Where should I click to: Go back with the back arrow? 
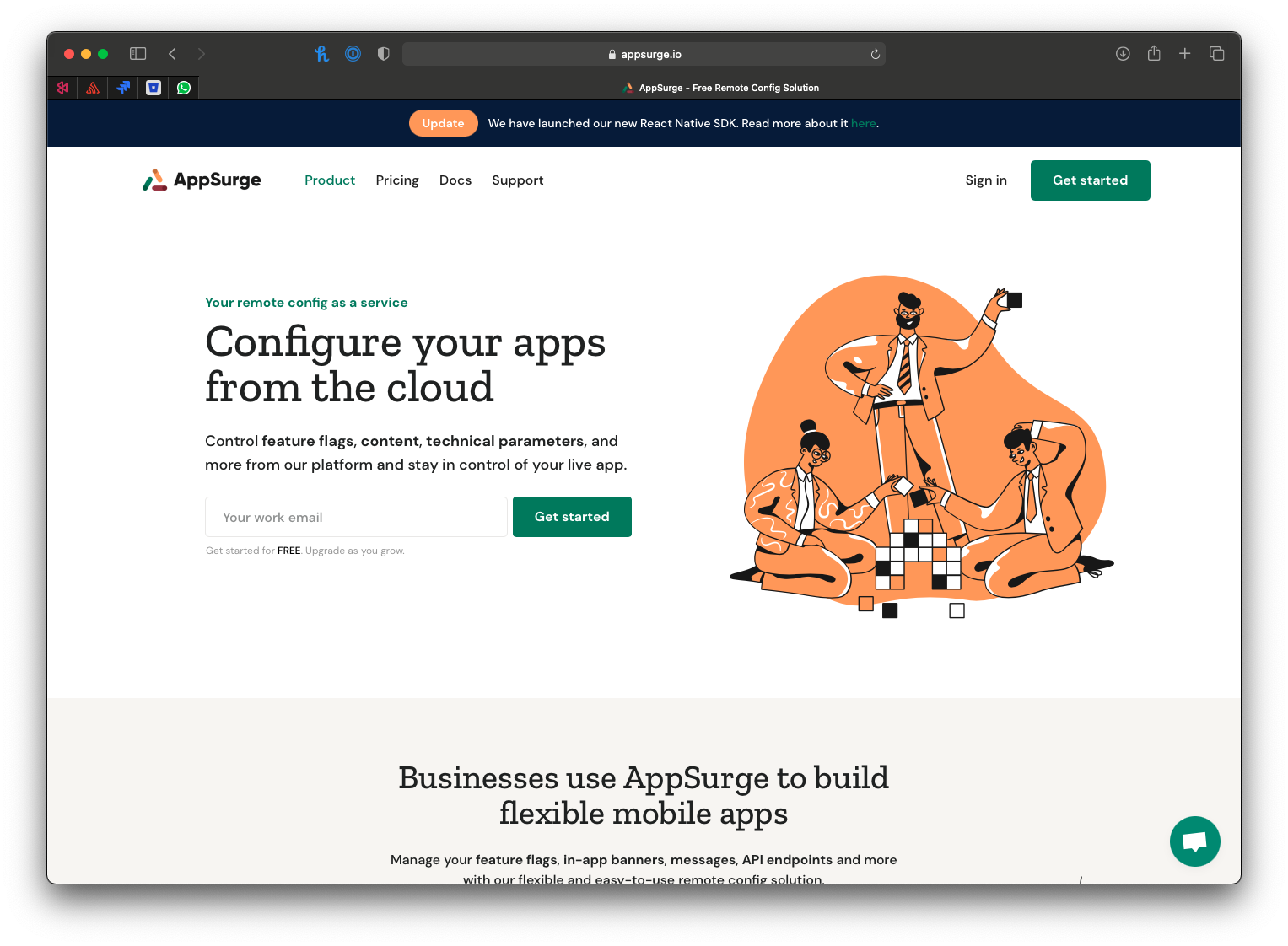click(x=172, y=54)
